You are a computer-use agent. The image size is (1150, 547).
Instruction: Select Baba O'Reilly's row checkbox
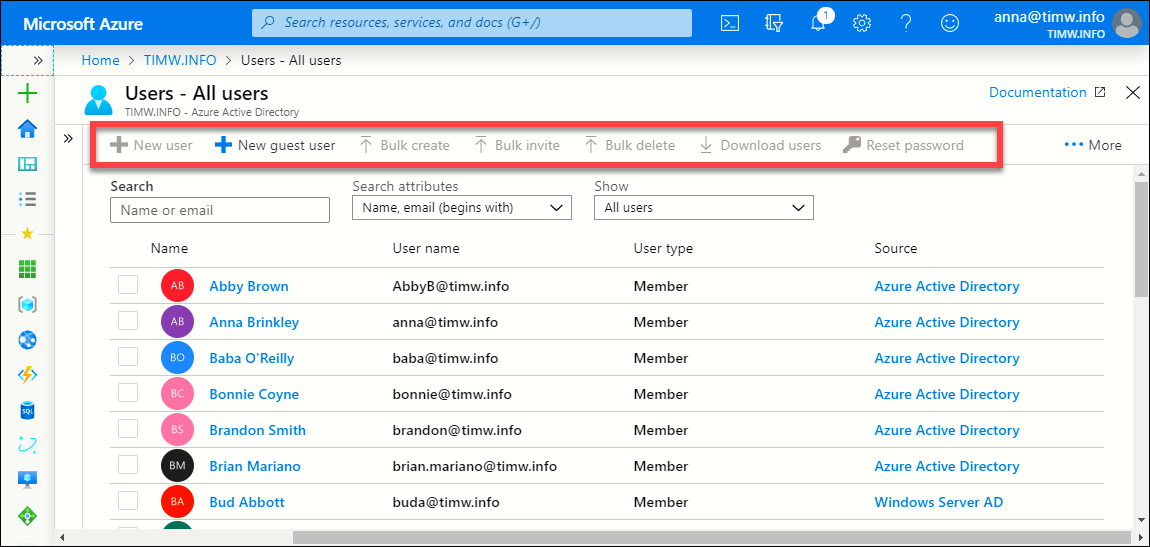[128, 358]
